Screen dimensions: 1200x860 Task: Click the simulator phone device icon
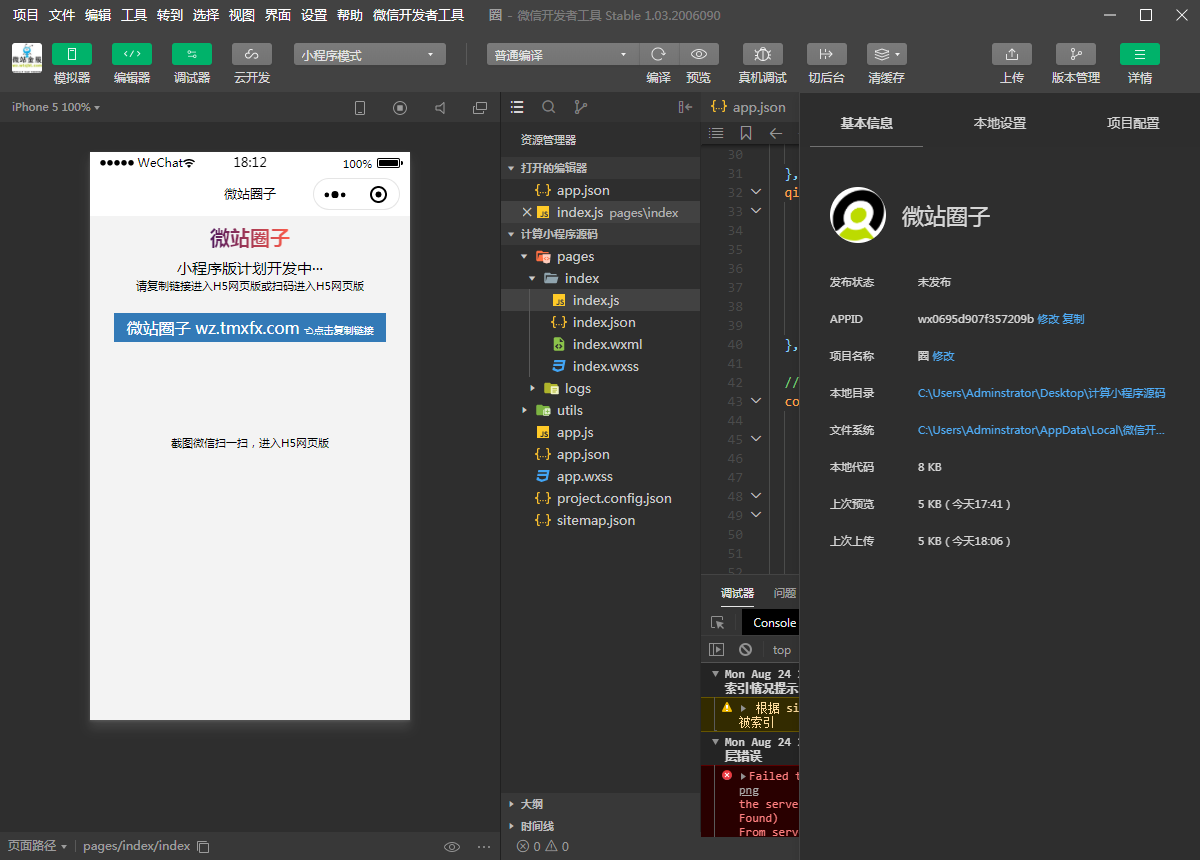click(360, 108)
